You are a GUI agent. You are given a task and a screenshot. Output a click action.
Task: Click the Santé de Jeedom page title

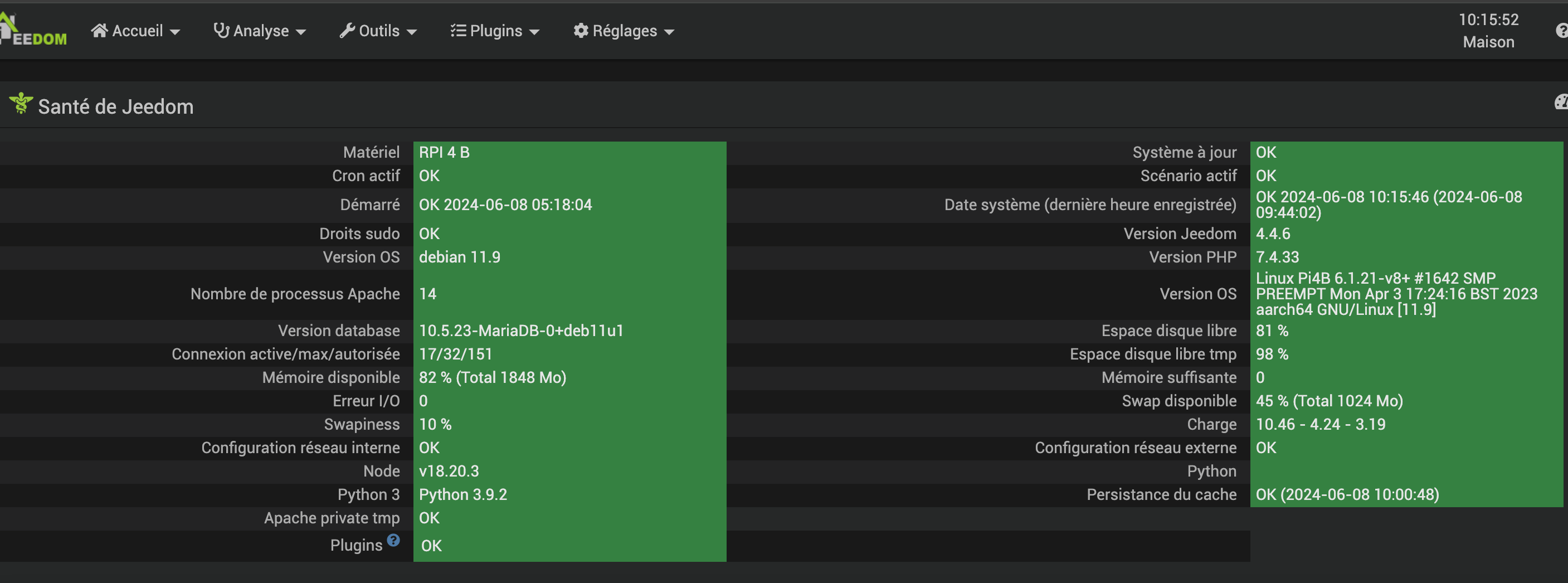116,106
